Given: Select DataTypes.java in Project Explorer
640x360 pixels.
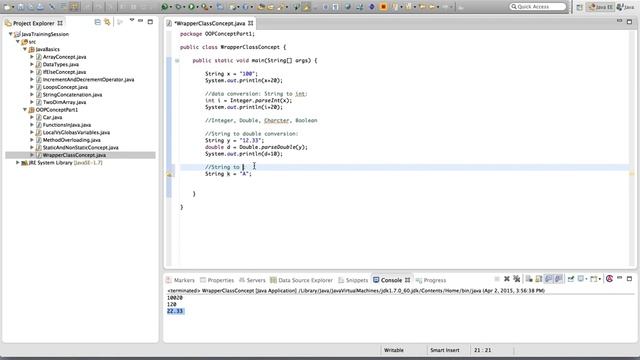Looking at the screenshot, I should pos(61,64).
